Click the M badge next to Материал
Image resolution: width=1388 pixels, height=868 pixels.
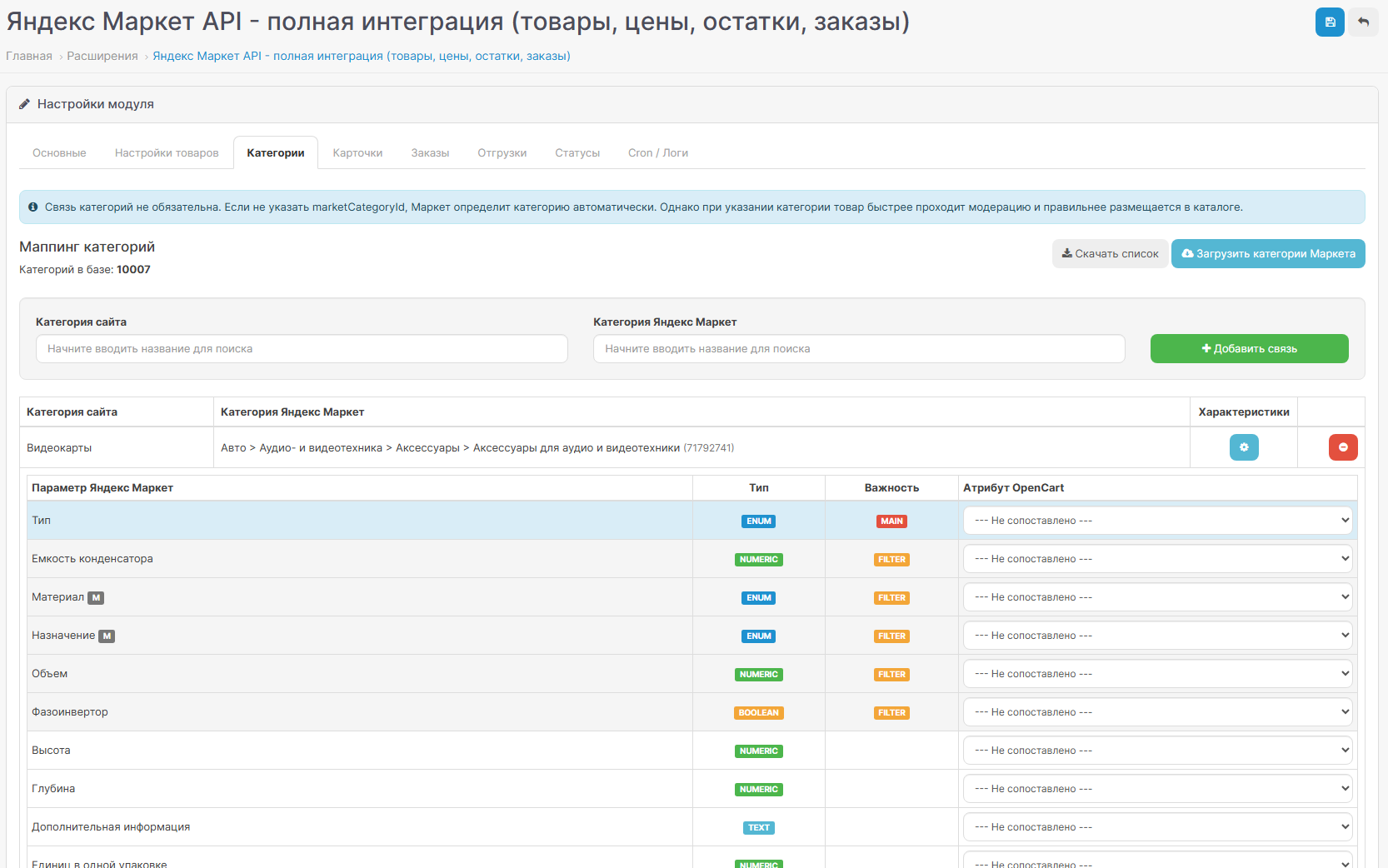click(96, 597)
